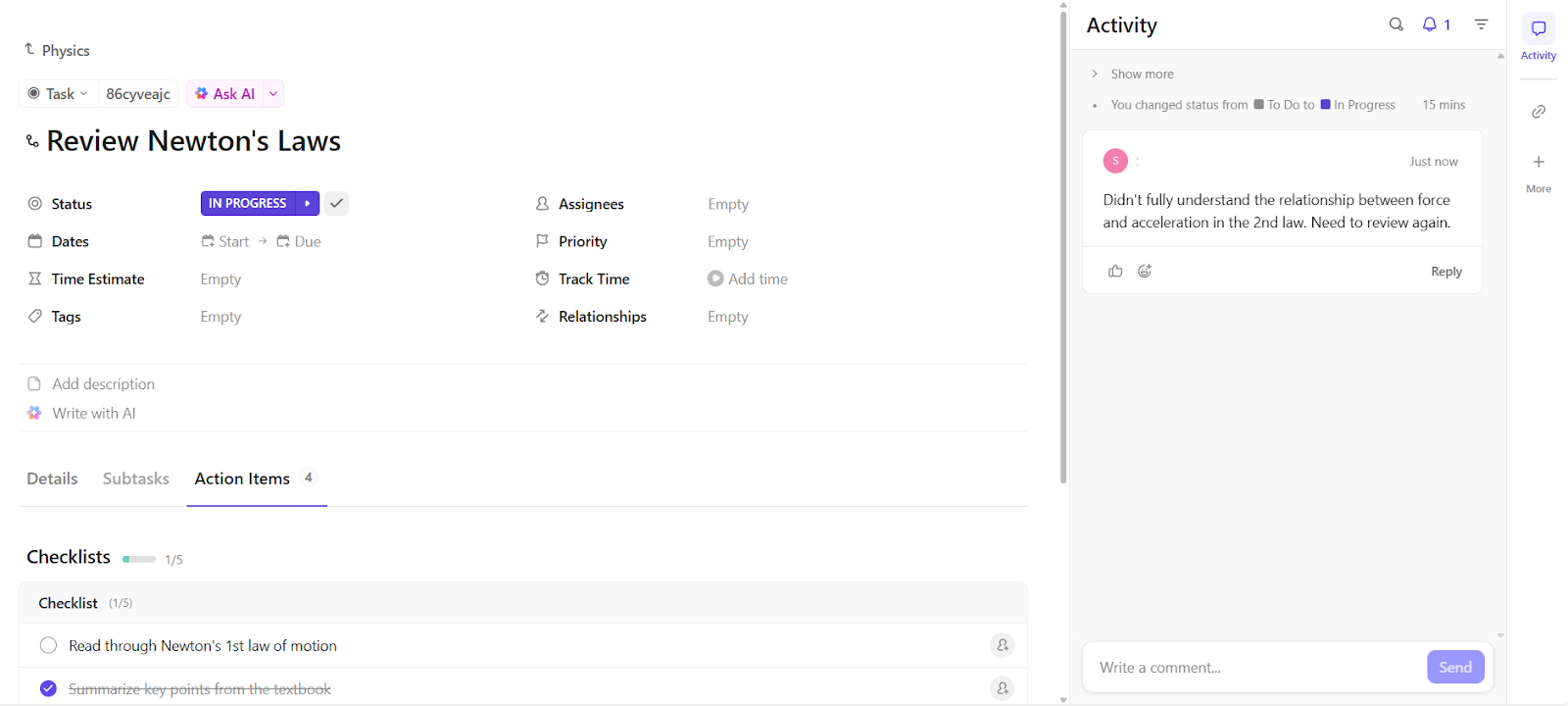Open the notifications bell in Activity
The width and height of the screenshot is (1568, 706).
click(x=1431, y=25)
